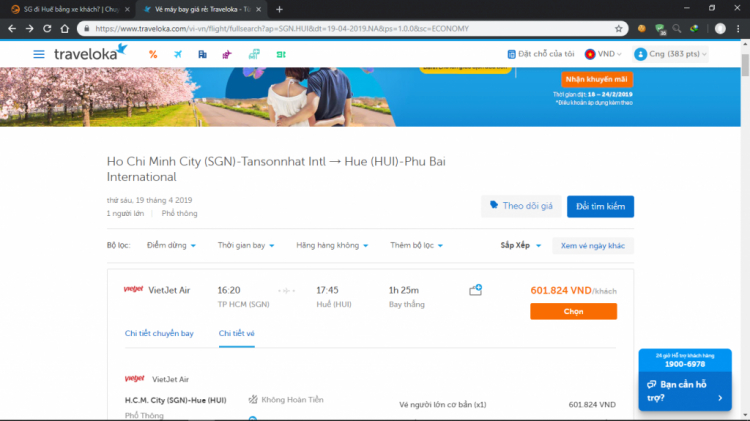Open Chrome three-dot menu
The width and height of the screenshot is (750, 421).
coord(738,29)
